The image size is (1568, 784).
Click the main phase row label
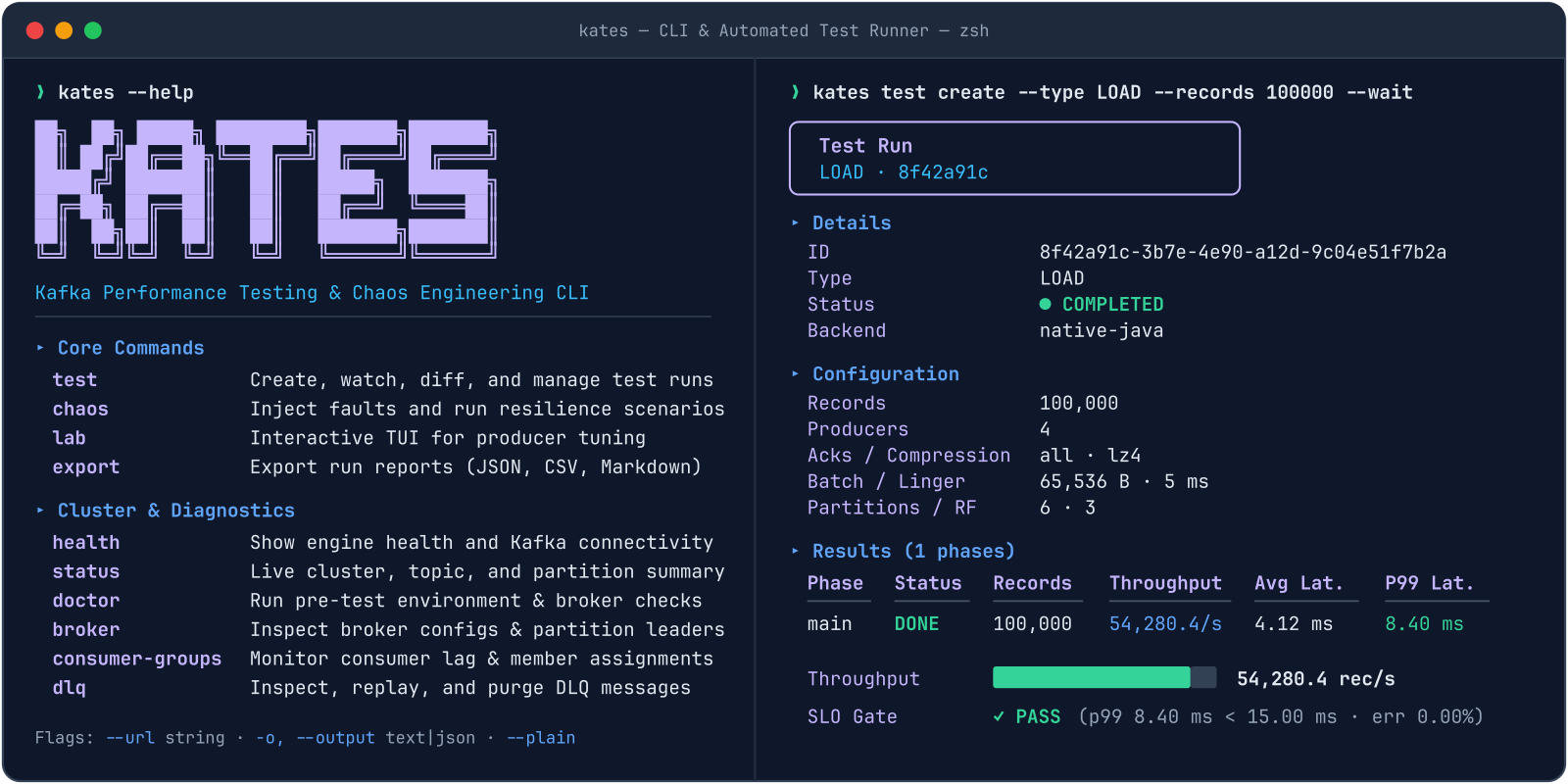pos(829,623)
